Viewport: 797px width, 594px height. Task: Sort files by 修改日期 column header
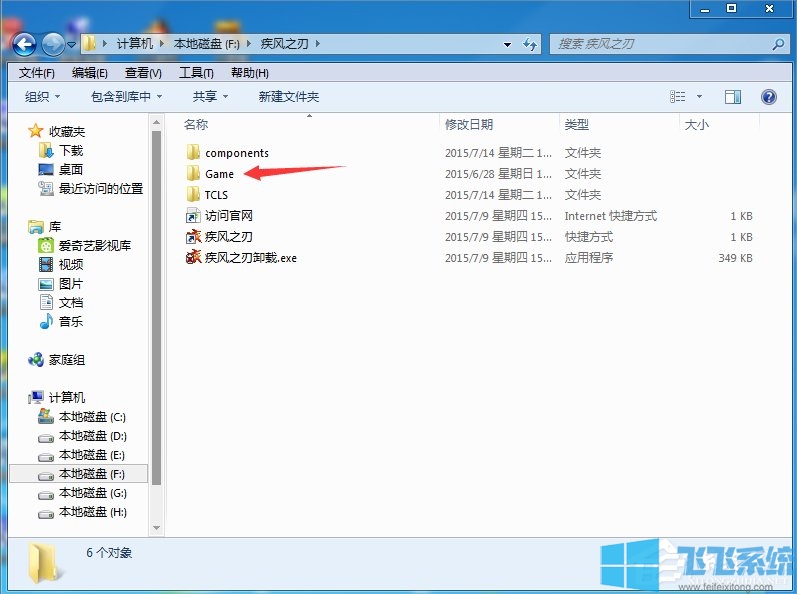(469, 125)
